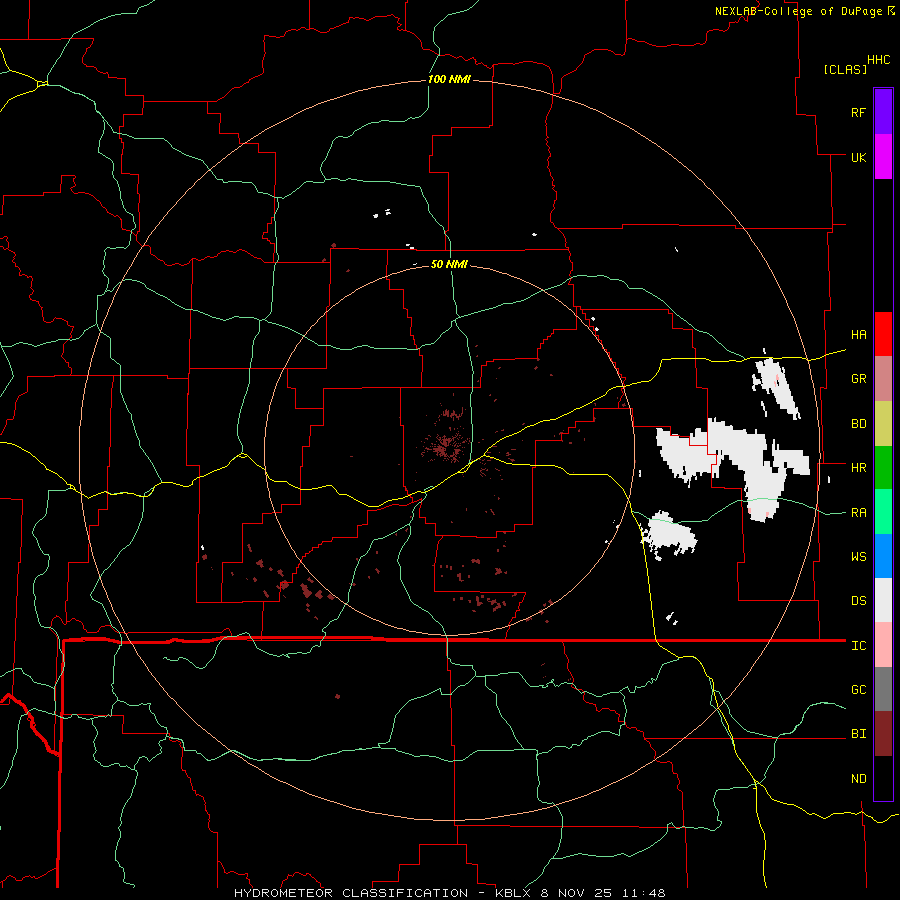Viewport: 900px width, 900px height.
Task: Click the IC legend label
Action: pyautogui.click(x=859, y=646)
